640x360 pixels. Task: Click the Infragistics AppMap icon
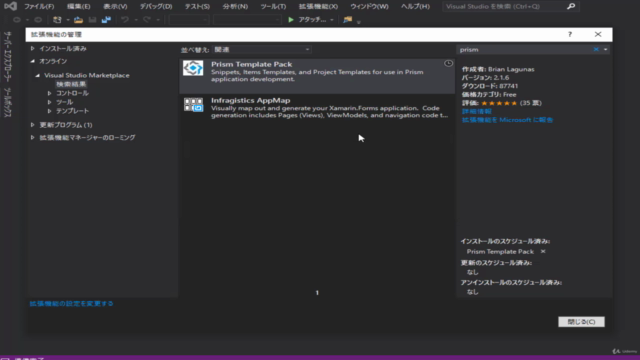tap(193, 104)
